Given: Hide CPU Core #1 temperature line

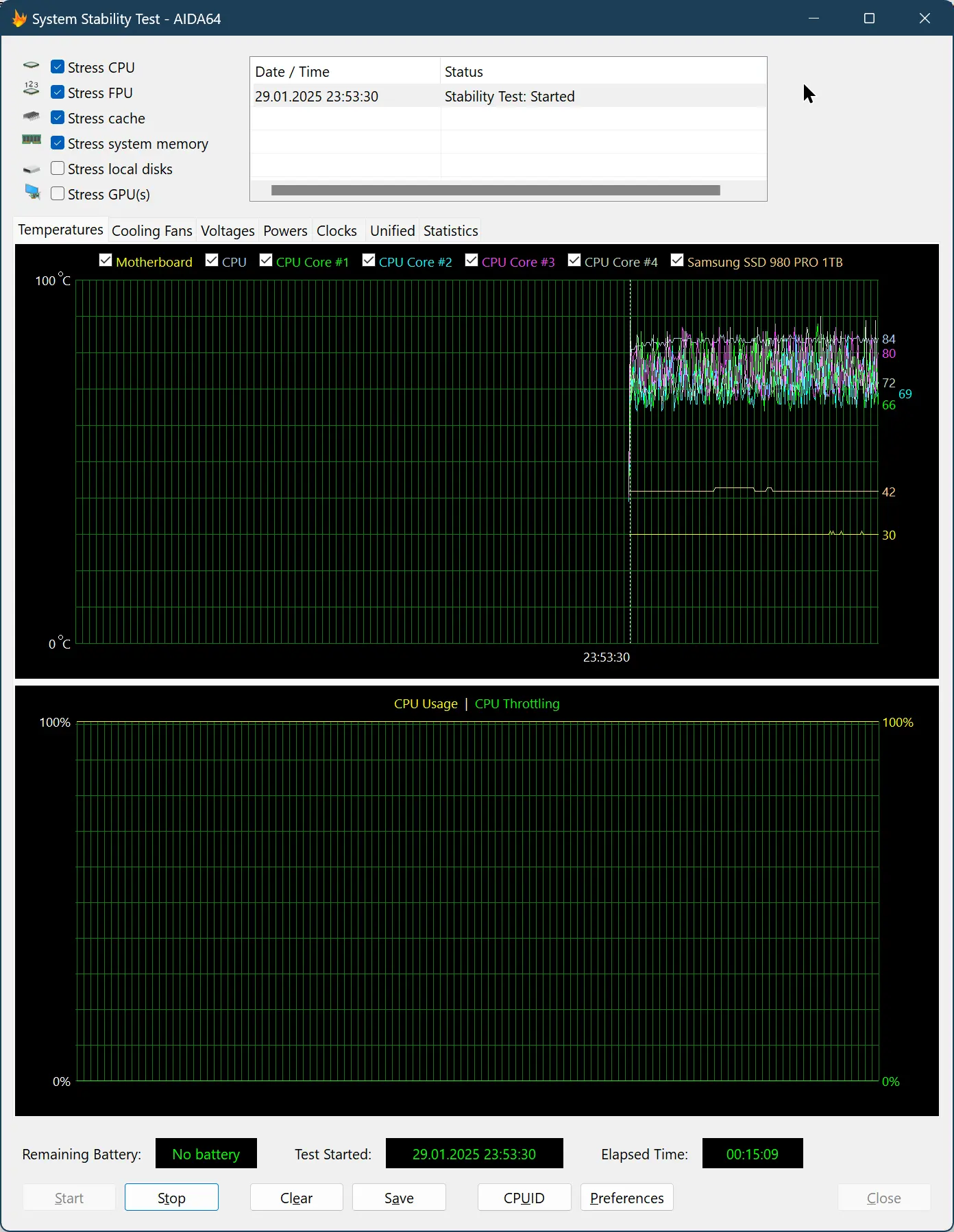Looking at the screenshot, I should pyautogui.click(x=266, y=261).
